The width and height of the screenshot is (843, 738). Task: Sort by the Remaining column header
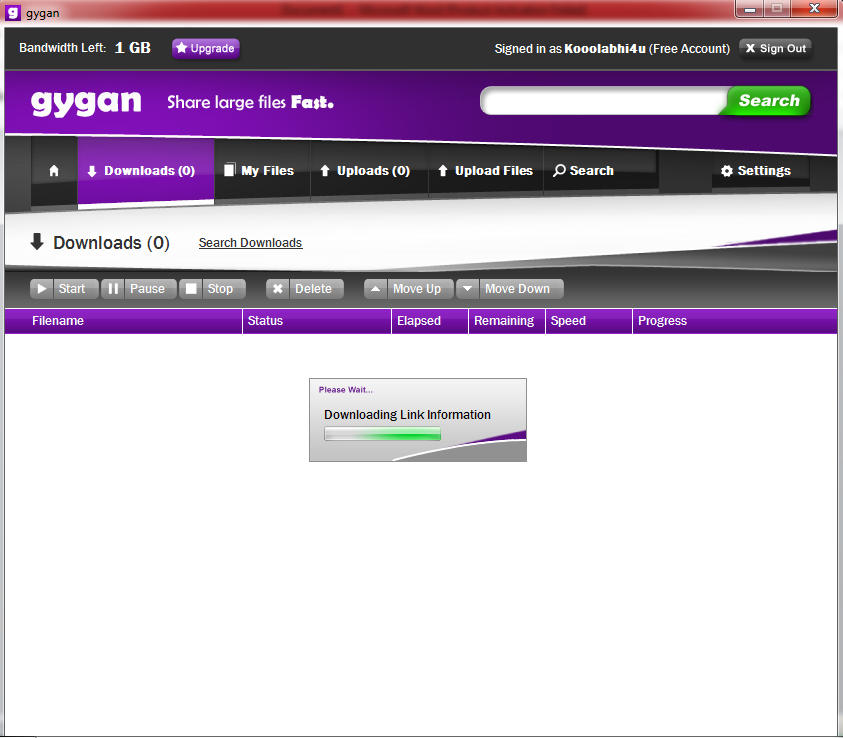coord(506,321)
